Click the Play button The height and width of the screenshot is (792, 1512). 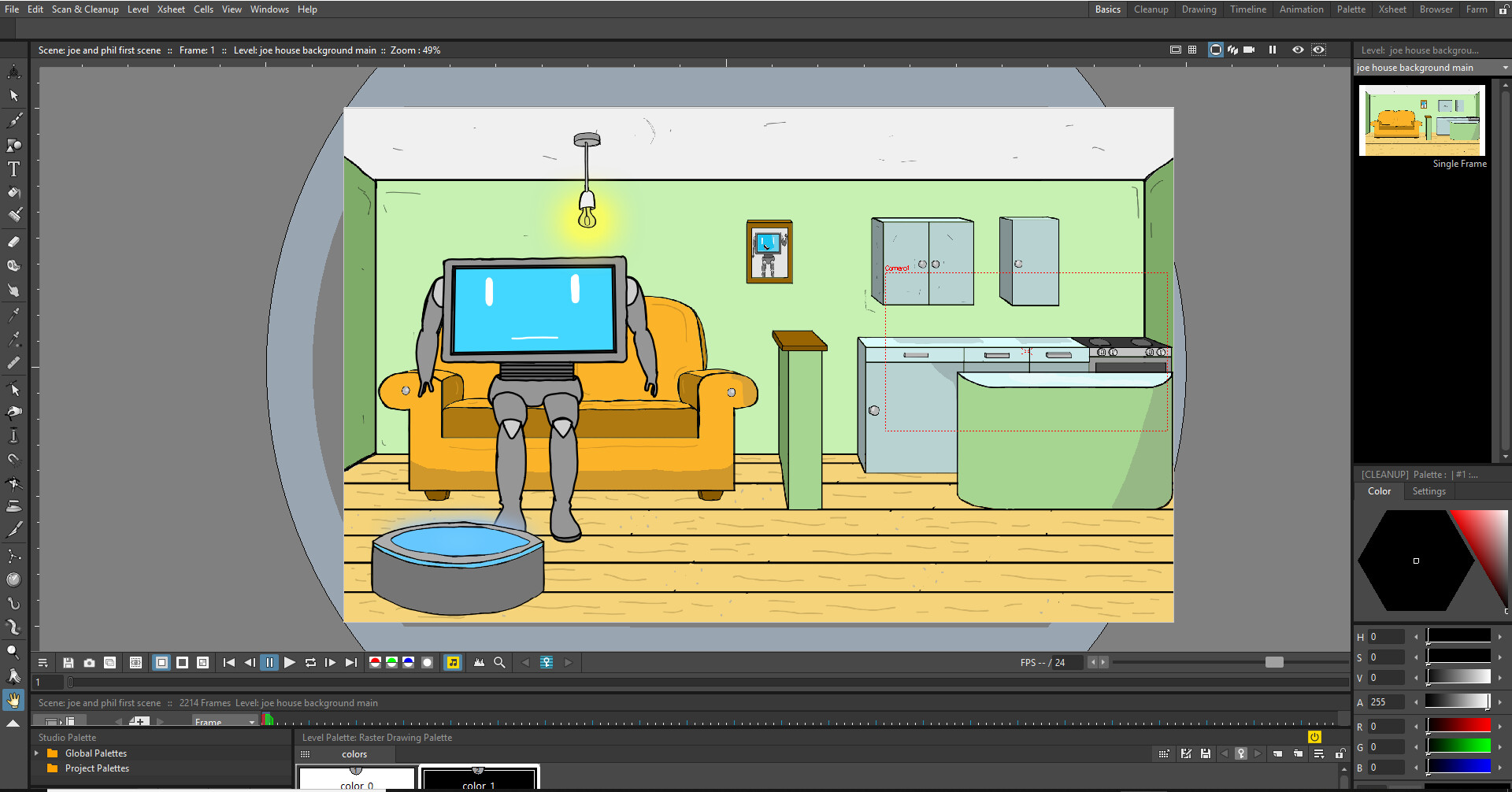click(289, 663)
